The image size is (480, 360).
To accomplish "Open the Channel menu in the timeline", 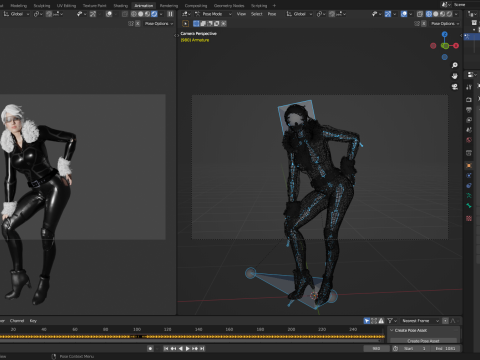I will click(x=17, y=321).
